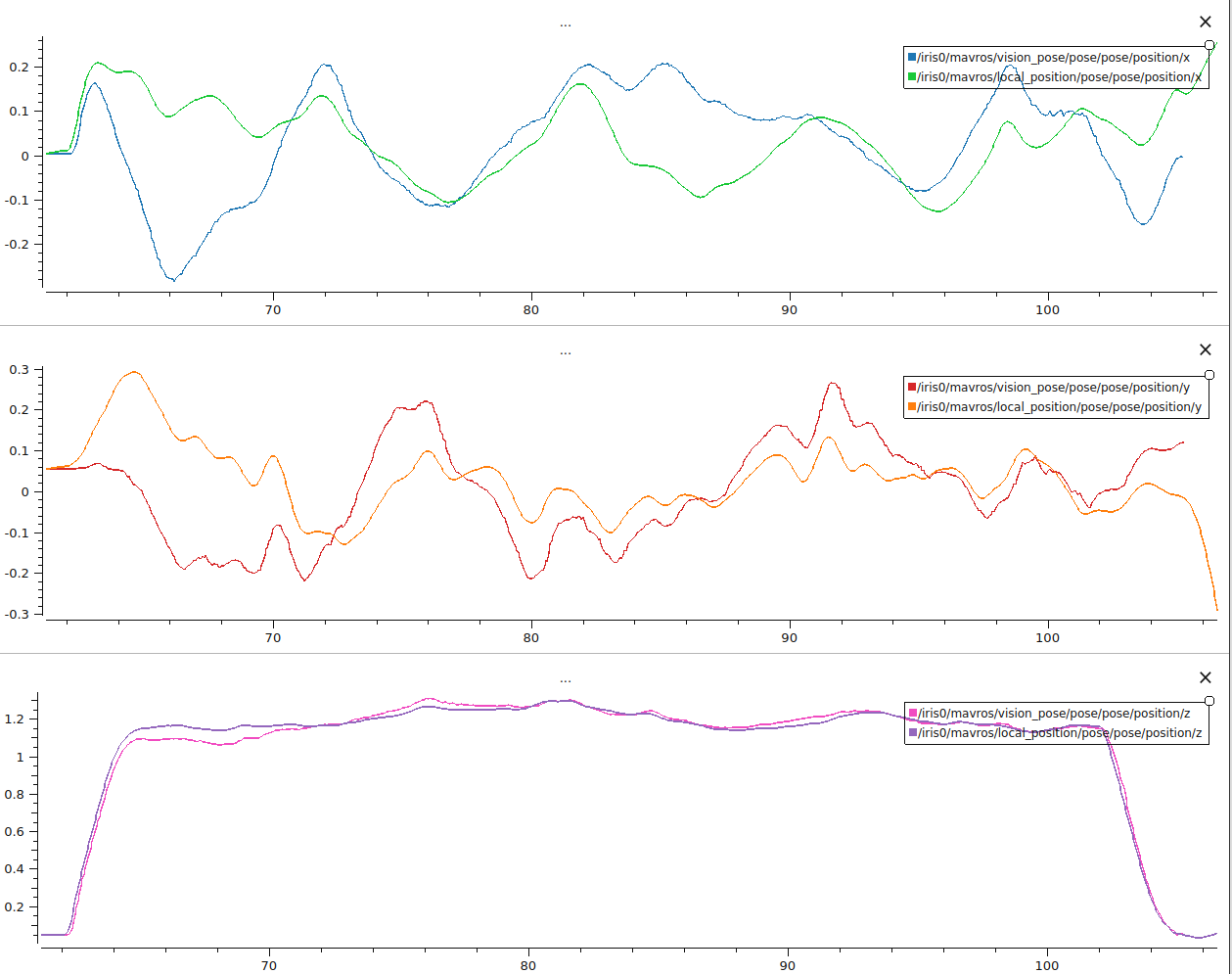Click the bottom plot's '...' title placeholder
1232x974 pixels.
pyautogui.click(x=566, y=680)
